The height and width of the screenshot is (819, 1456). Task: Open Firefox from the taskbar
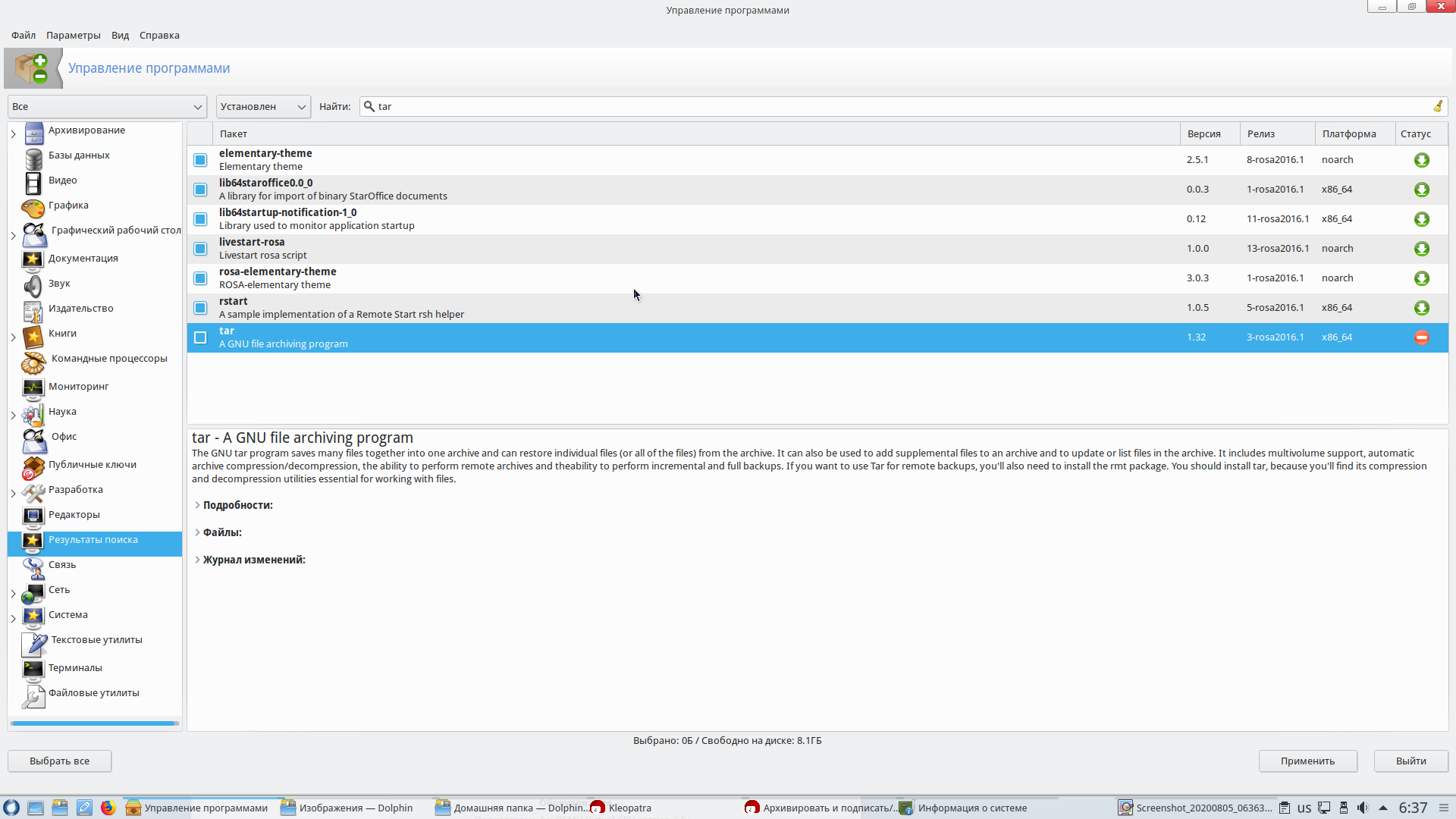coord(108,808)
